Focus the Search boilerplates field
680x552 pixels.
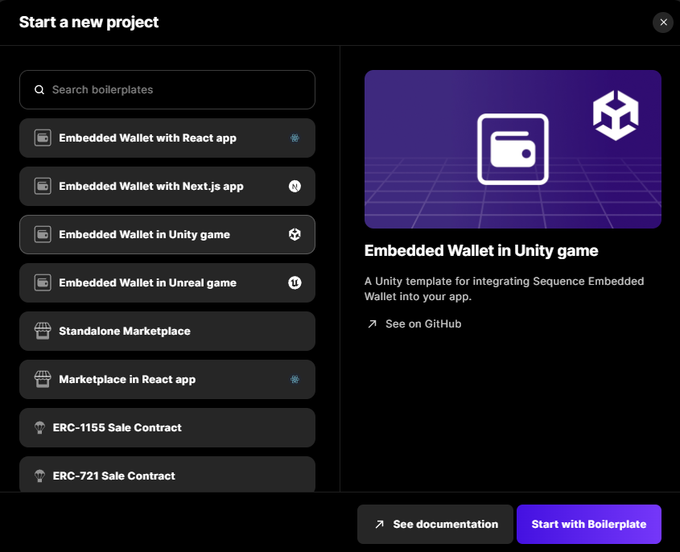click(x=167, y=90)
